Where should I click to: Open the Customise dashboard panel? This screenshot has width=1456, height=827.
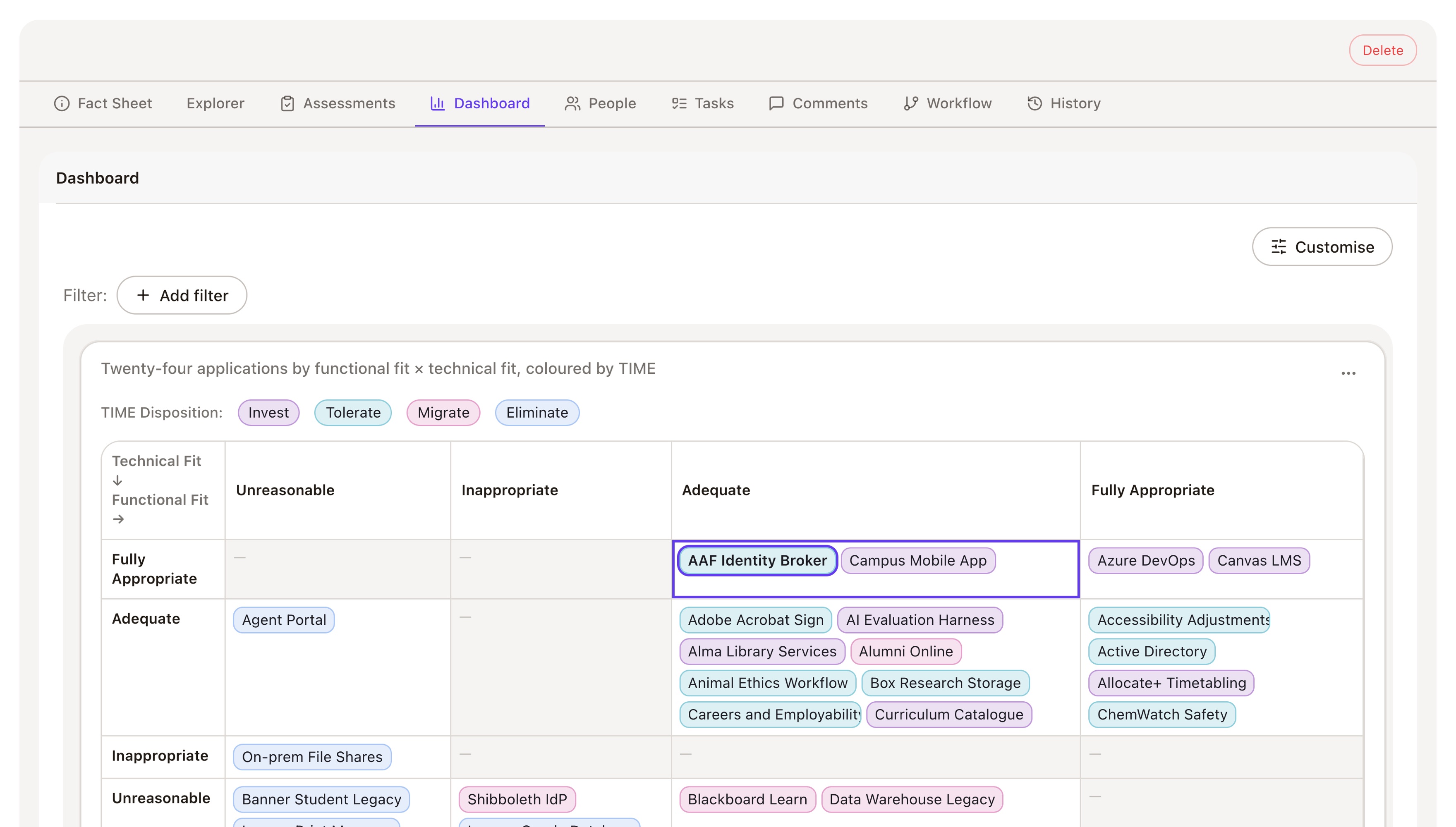[1322, 247]
